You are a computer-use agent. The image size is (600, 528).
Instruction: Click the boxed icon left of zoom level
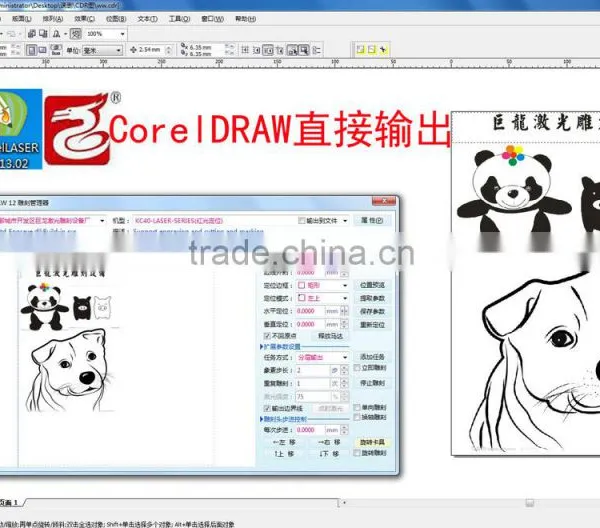coord(76,34)
